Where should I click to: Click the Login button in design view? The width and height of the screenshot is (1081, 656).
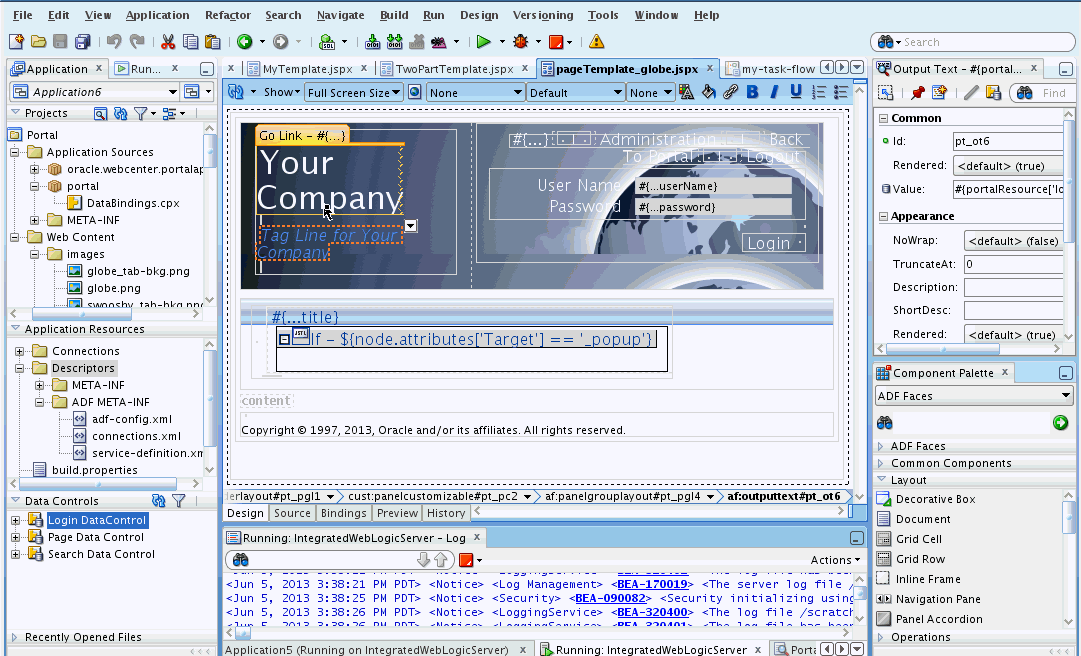coord(773,243)
